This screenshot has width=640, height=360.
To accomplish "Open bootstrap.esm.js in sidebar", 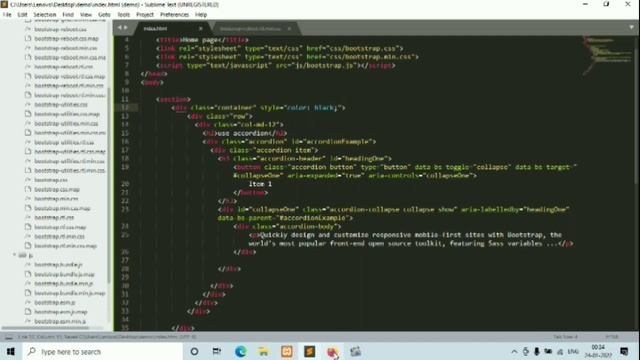I will click(55, 303).
